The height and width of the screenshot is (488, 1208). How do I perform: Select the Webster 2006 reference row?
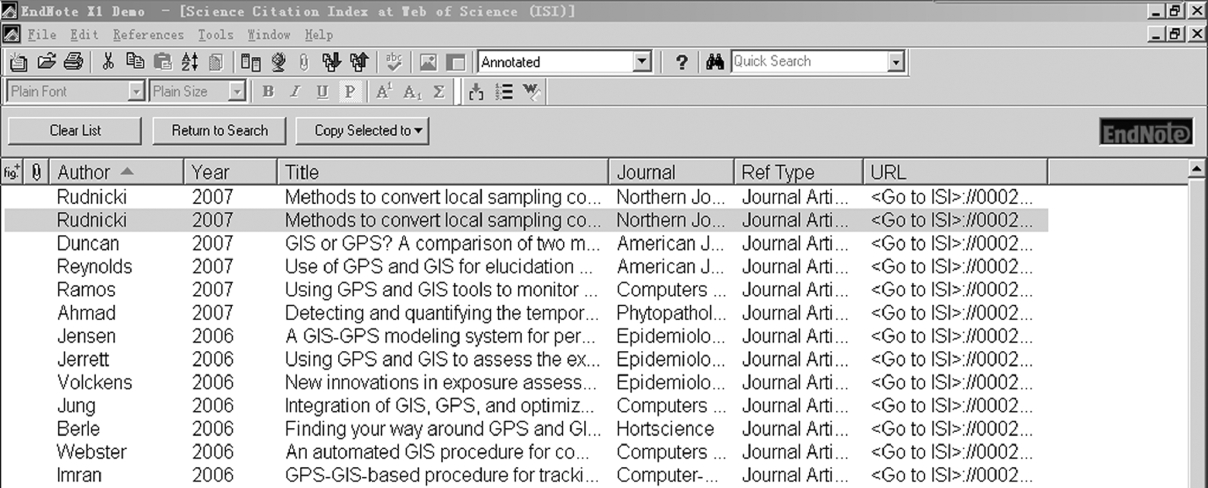pos(526,452)
